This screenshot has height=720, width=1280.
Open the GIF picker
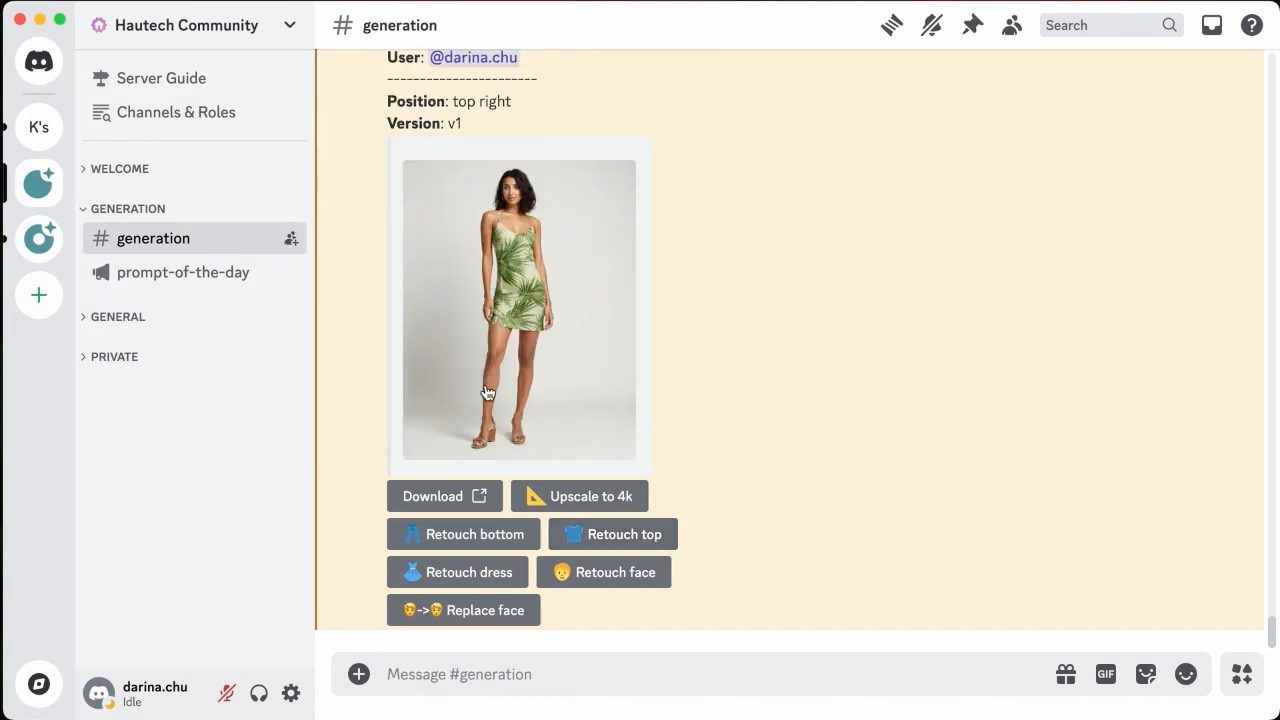[1106, 674]
